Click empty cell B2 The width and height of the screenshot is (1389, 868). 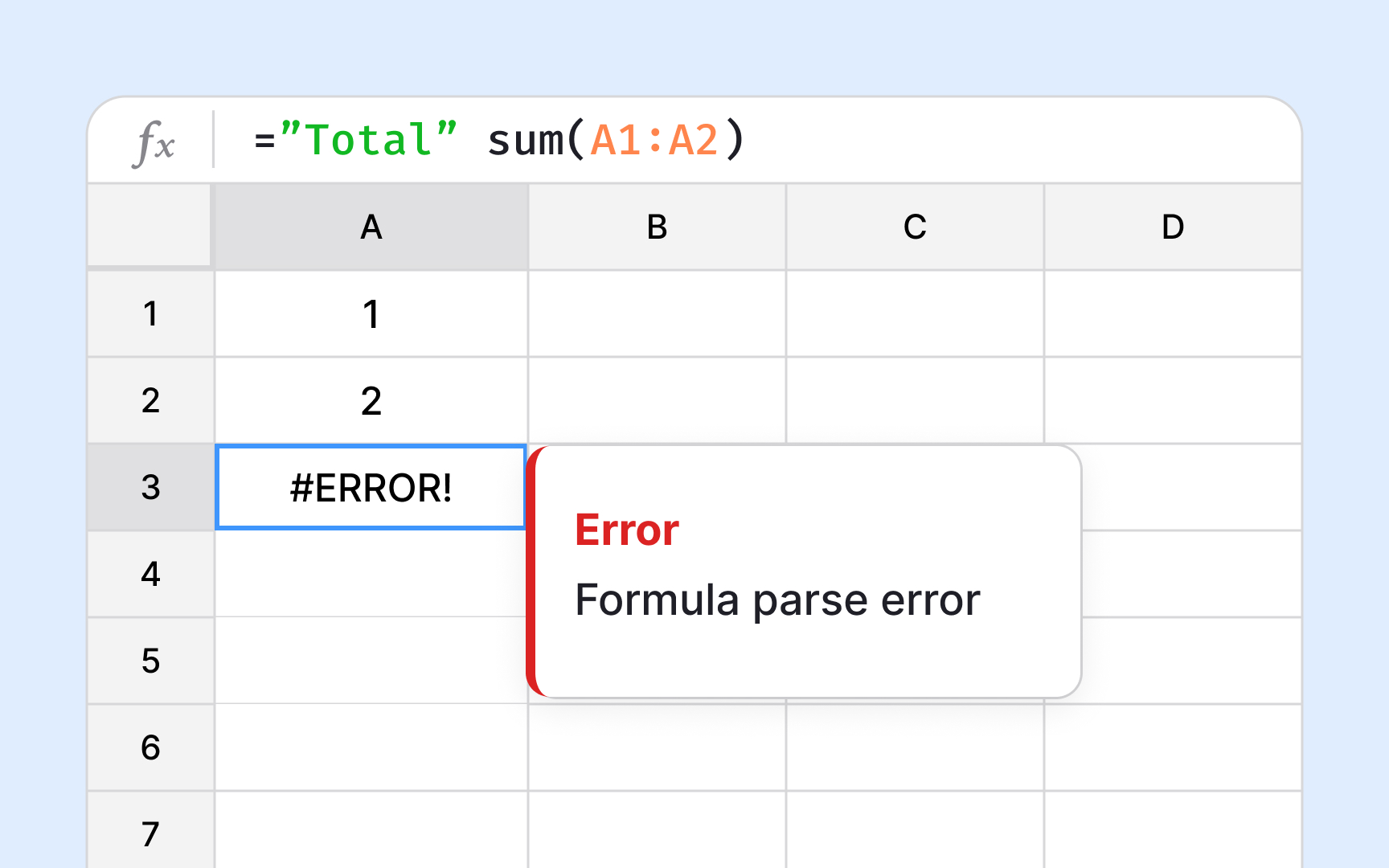[657, 400]
